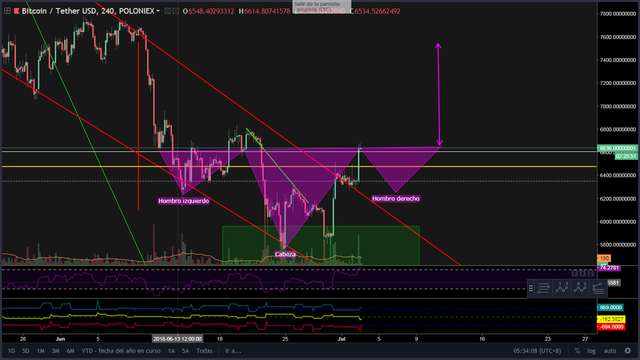Open the 'Ir a...' go-to date dialog
The height and width of the screenshot is (360, 640).
(x=233, y=351)
